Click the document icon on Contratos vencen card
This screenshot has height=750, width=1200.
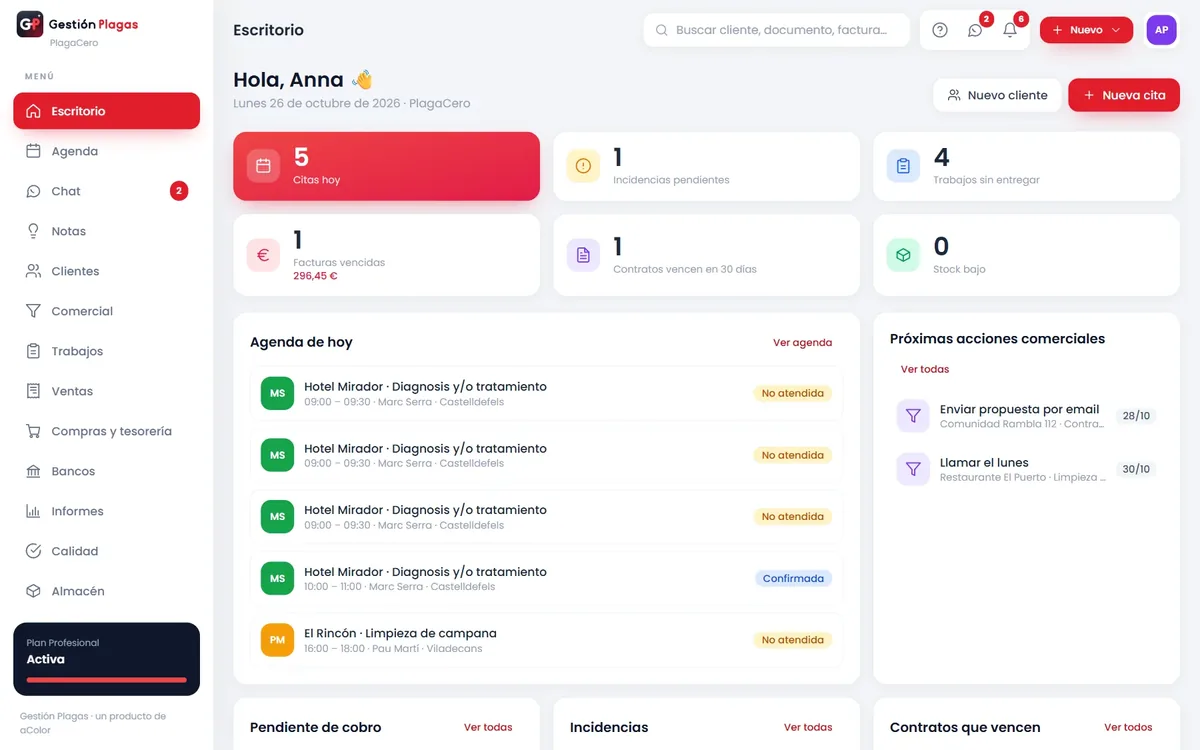(x=583, y=255)
